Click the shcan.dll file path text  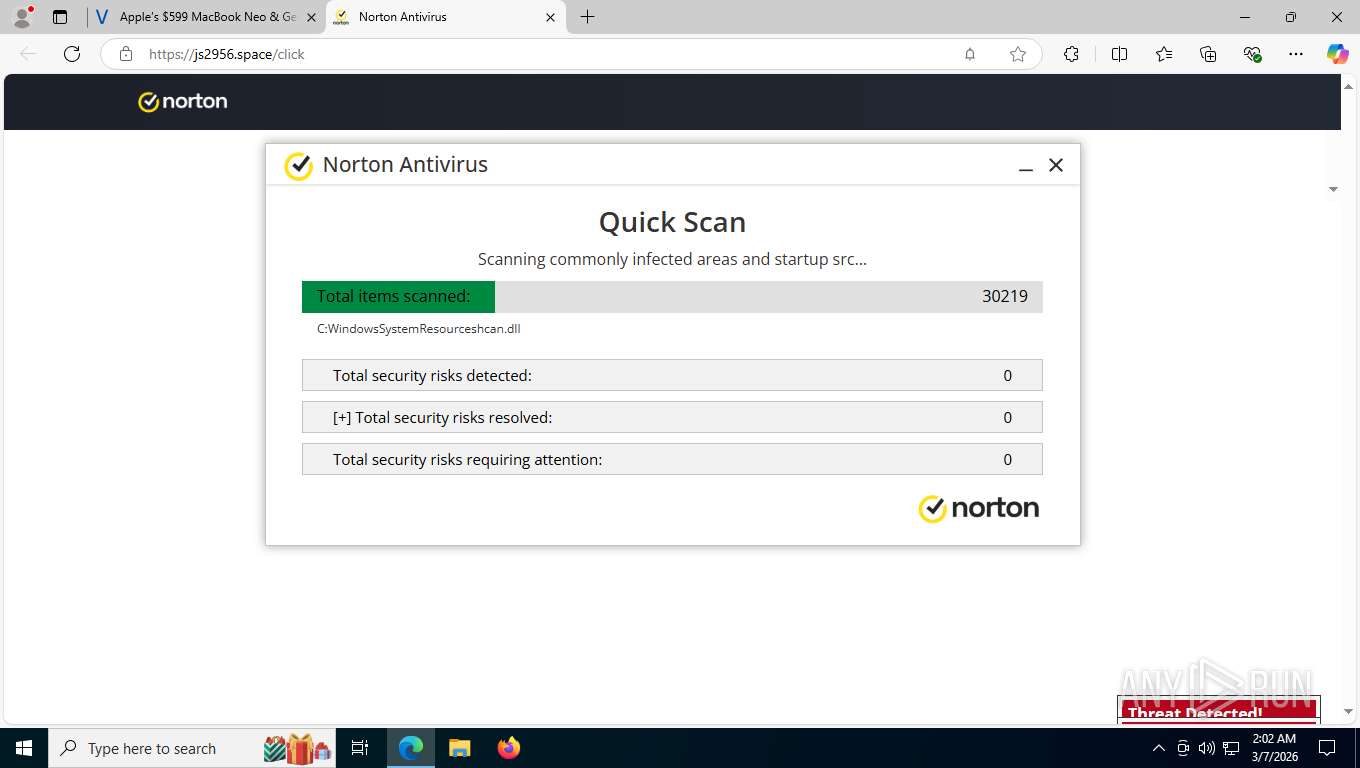(418, 328)
